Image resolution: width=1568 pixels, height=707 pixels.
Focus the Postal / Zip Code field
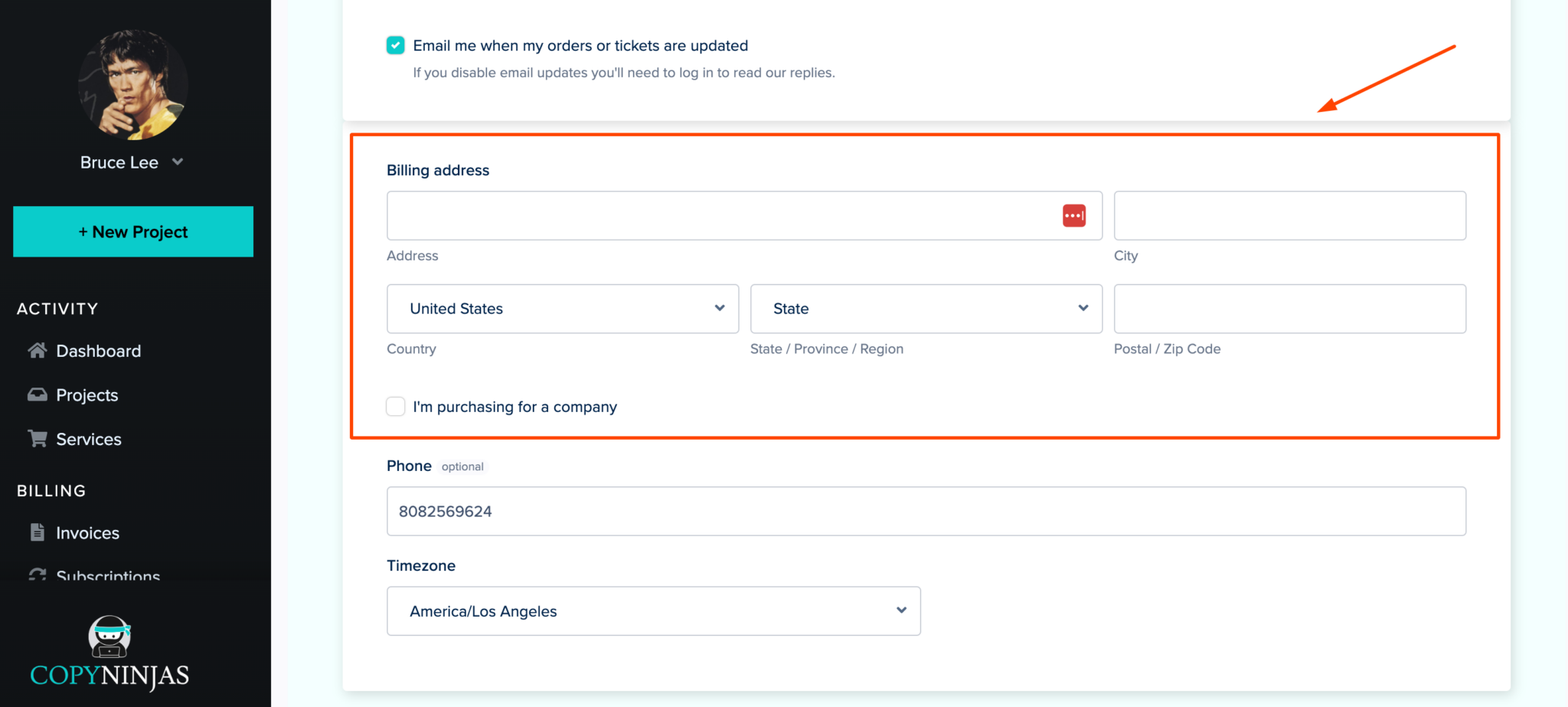click(x=1290, y=309)
